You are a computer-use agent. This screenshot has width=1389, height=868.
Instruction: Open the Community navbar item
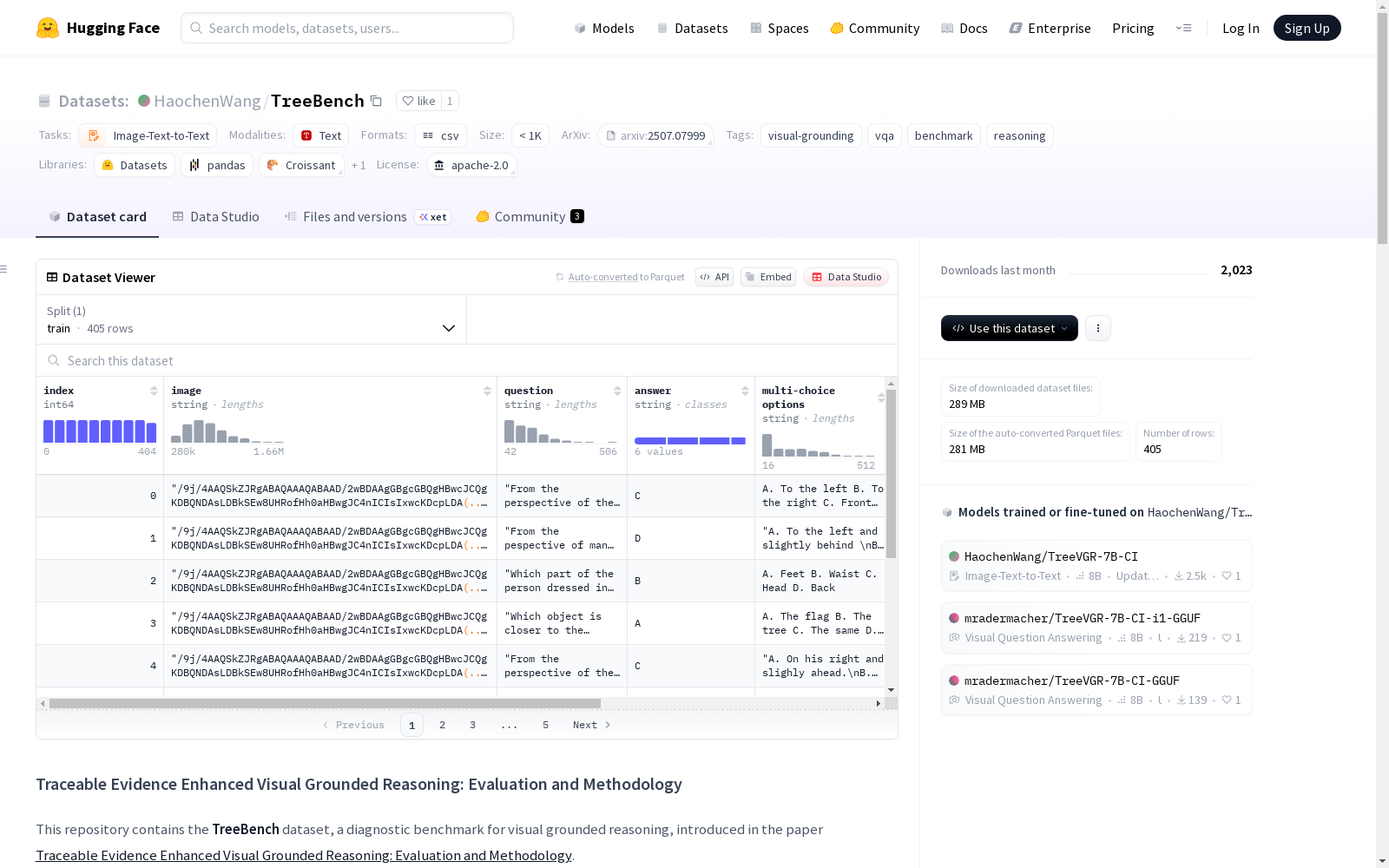tap(875, 28)
